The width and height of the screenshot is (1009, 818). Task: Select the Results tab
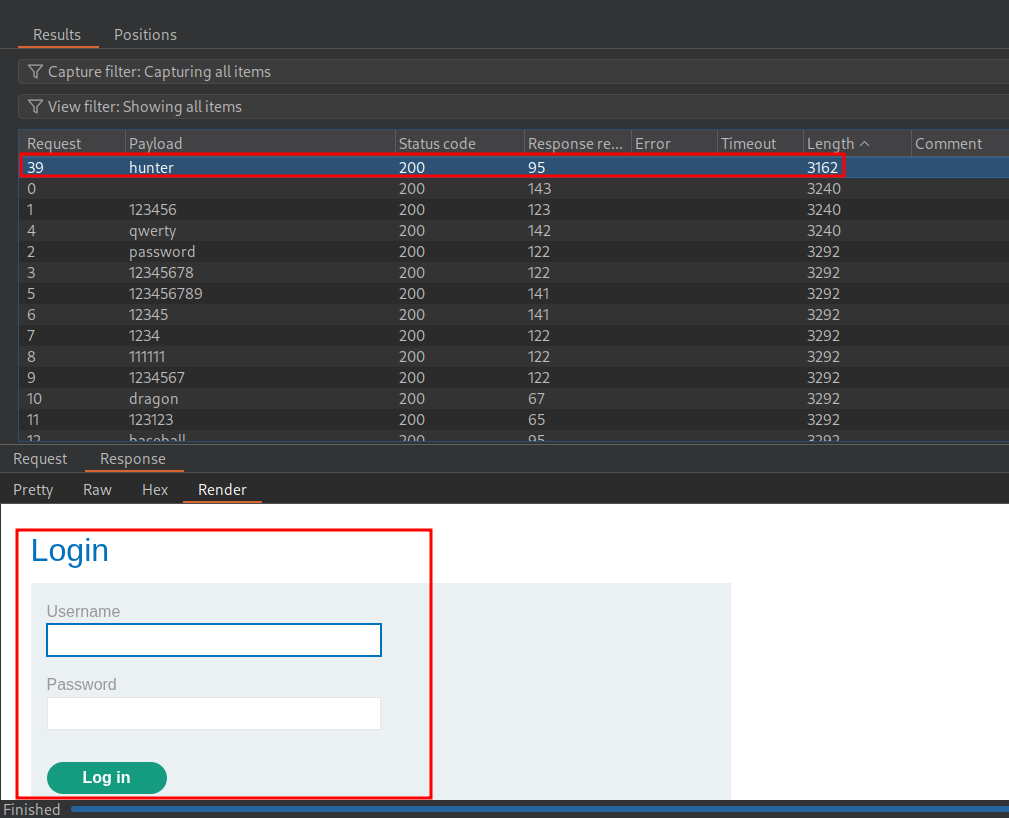pyautogui.click(x=57, y=35)
